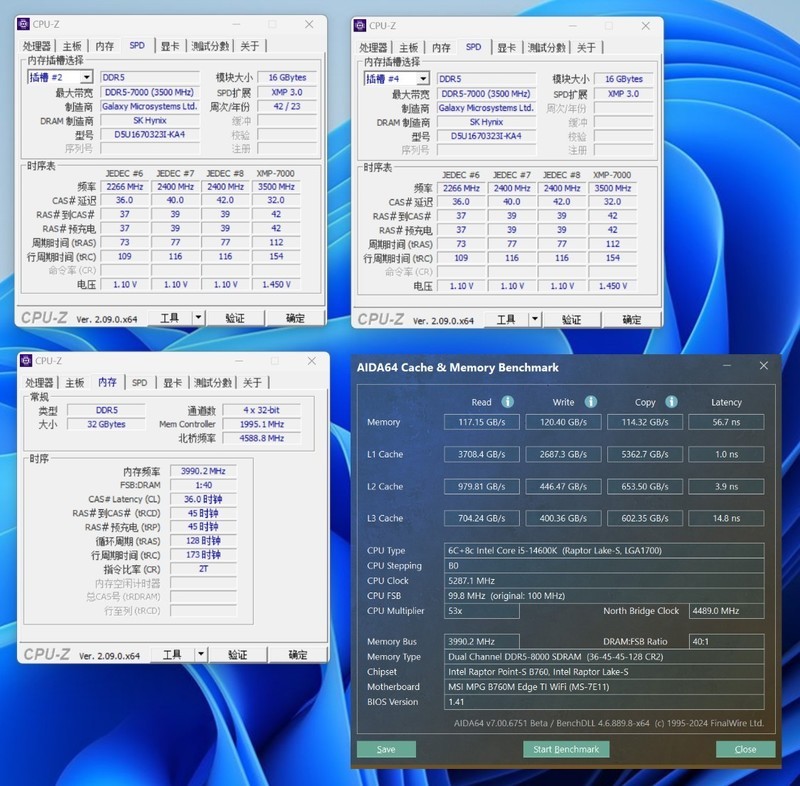Open the 关于 tab in bottom-left CPU-Z
The height and width of the screenshot is (786, 800).
pyautogui.click(x=250, y=382)
